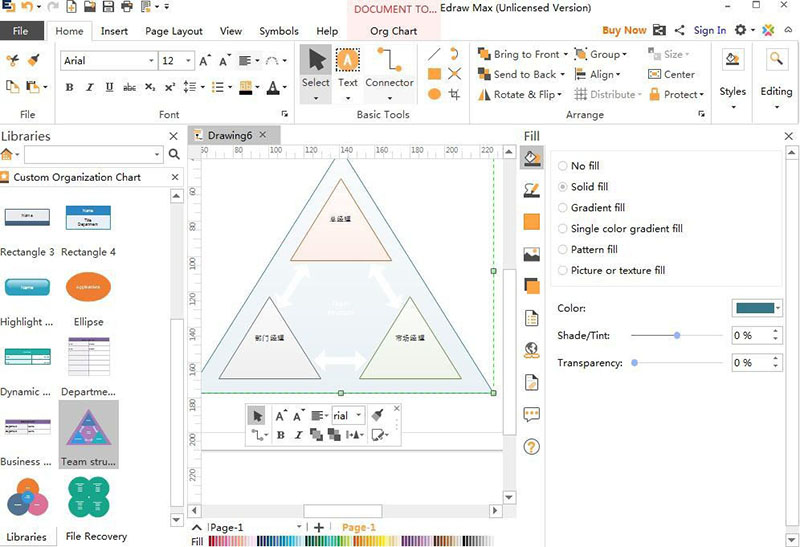This screenshot has height=547, width=800.
Task: Select the Ellipse shape thumbnail in library
Action: (x=88, y=288)
